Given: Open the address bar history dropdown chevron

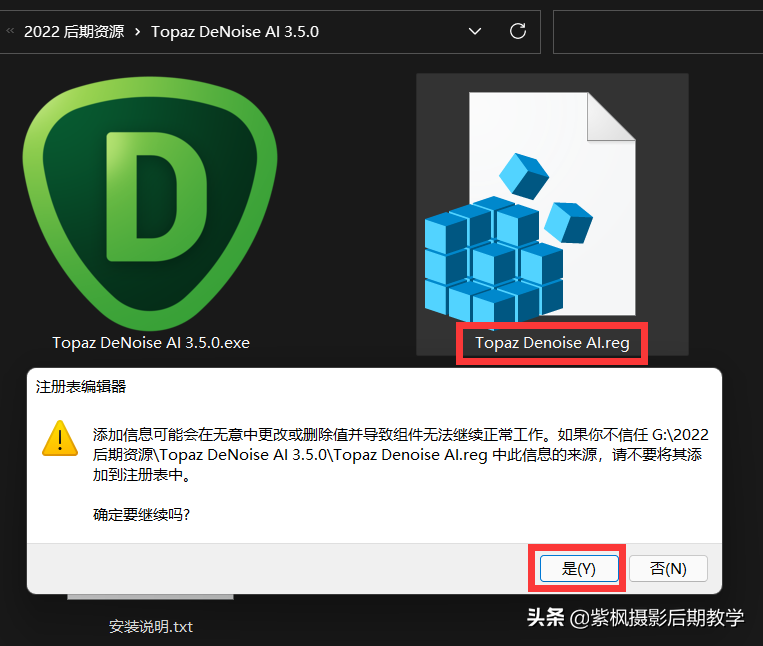Looking at the screenshot, I should click(x=475, y=32).
